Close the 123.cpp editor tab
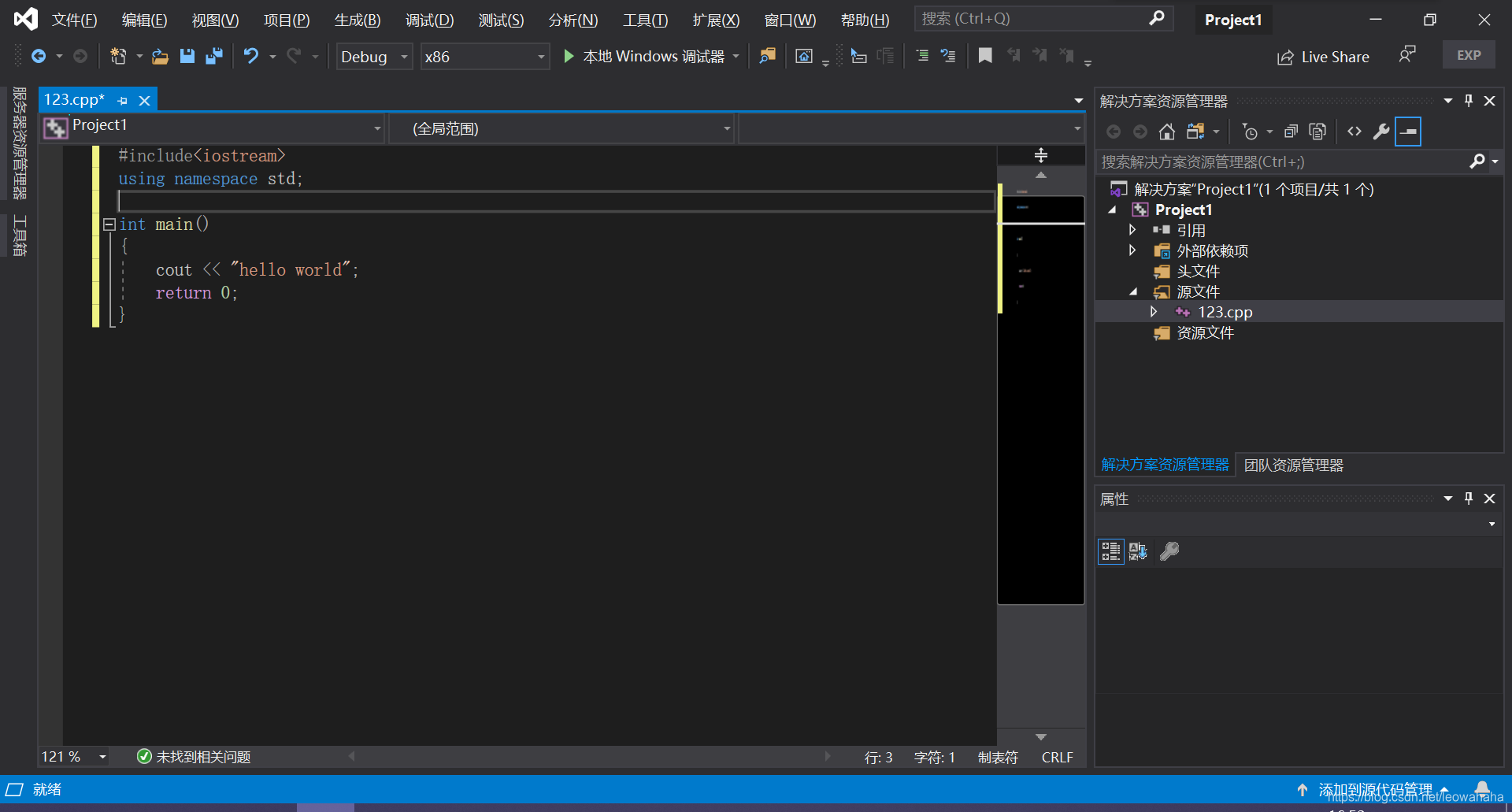Image resolution: width=1512 pixels, height=812 pixels. click(x=145, y=101)
